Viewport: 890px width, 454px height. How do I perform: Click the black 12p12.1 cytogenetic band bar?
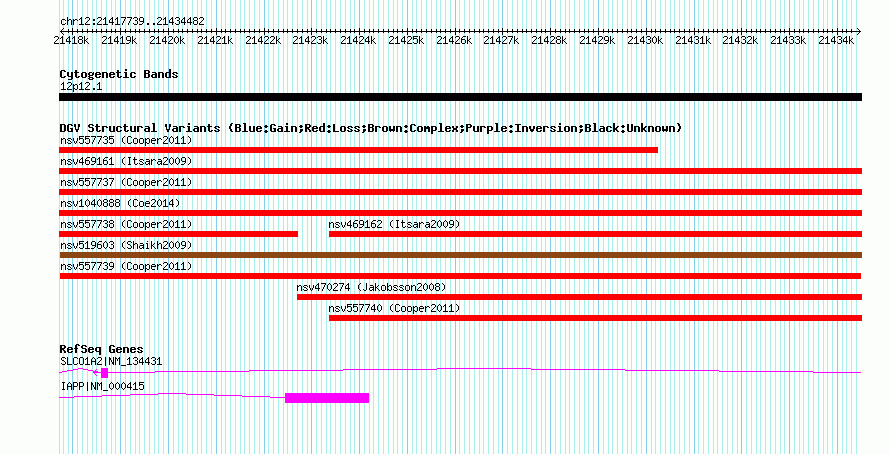click(460, 97)
